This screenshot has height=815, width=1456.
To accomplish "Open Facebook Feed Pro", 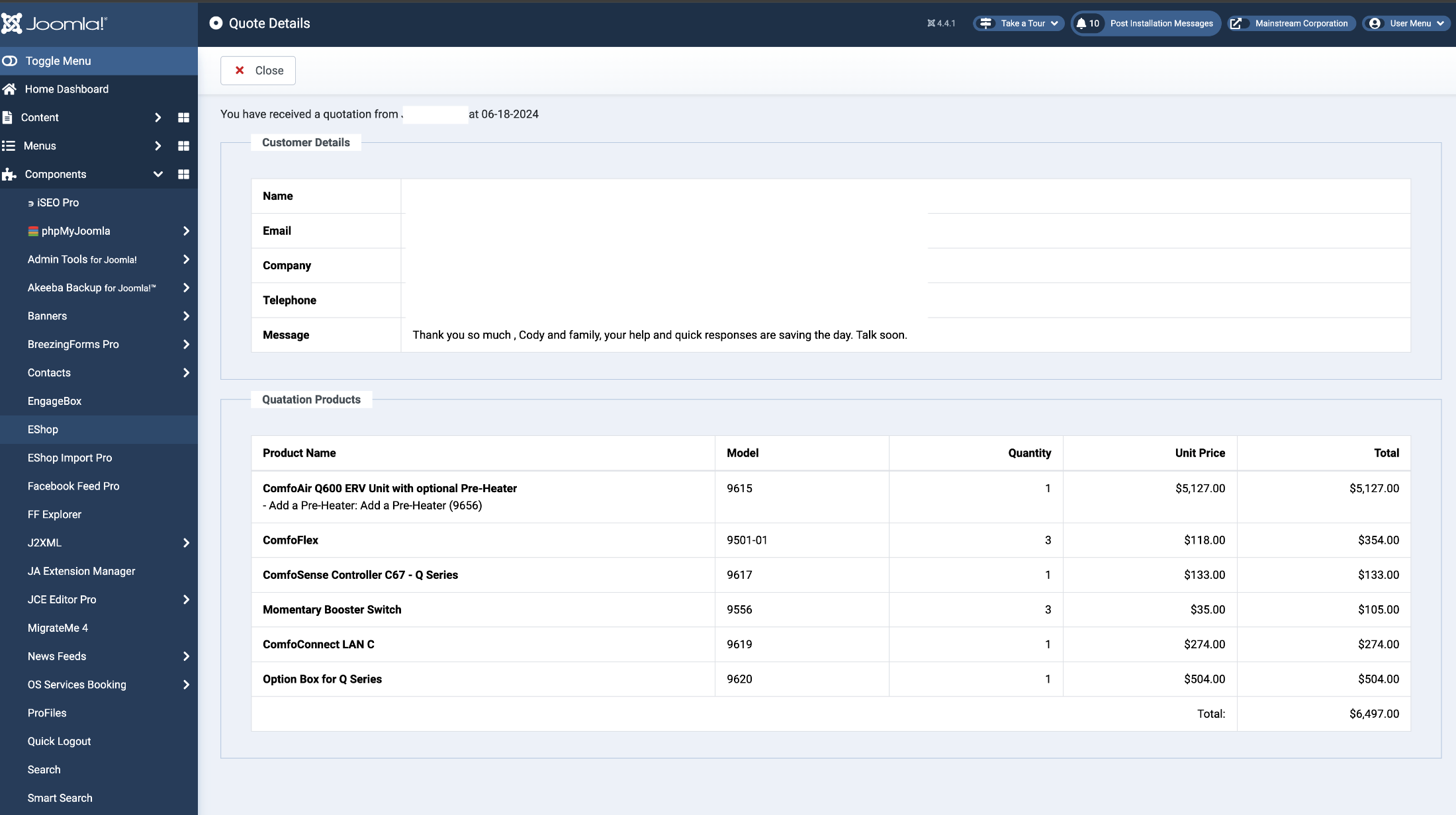I will coord(73,487).
